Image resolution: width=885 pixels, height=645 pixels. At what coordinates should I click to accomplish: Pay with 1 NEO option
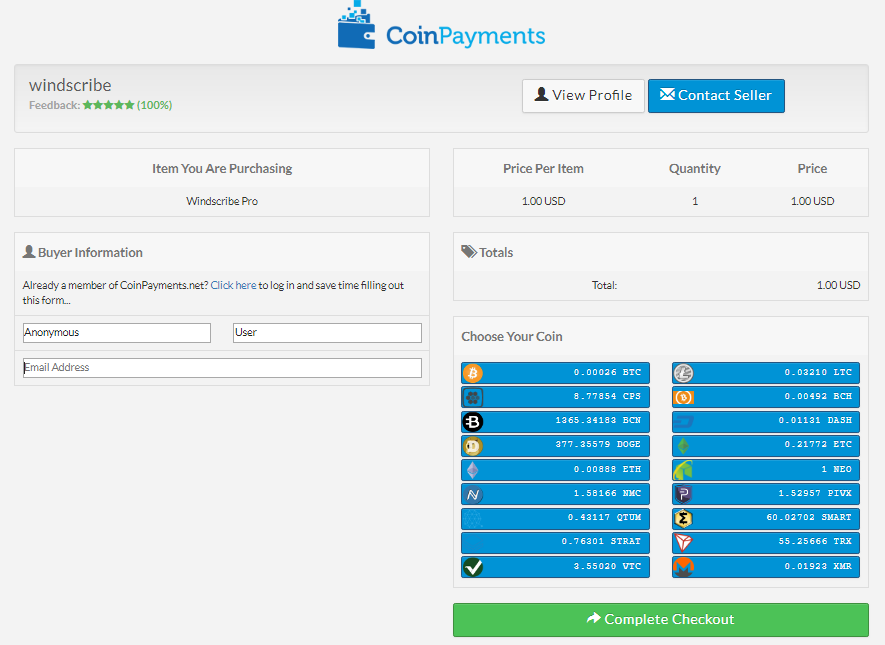(766, 470)
